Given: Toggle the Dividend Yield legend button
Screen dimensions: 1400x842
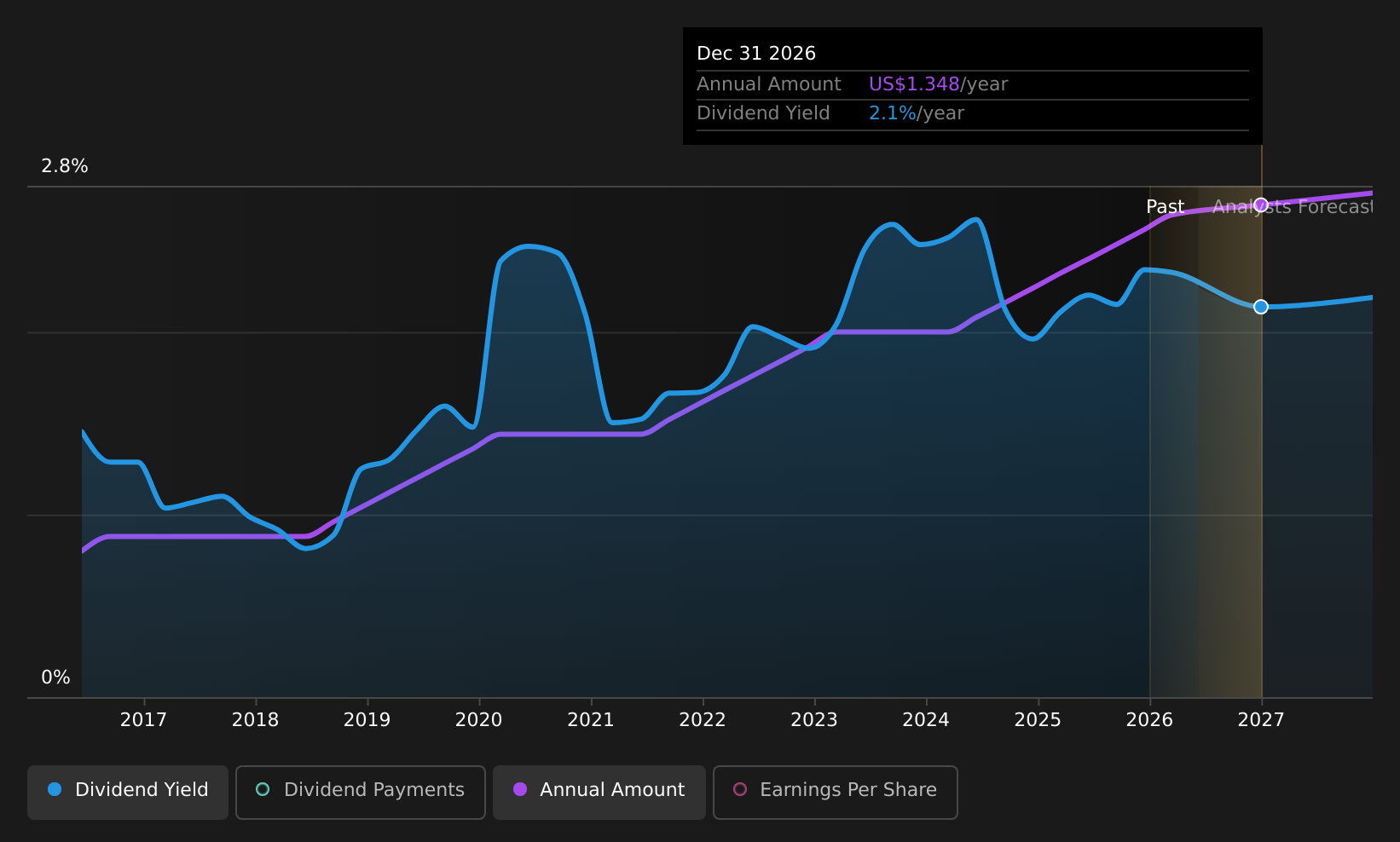Looking at the screenshot, I should pyautogui.click(x=128, y=793).
